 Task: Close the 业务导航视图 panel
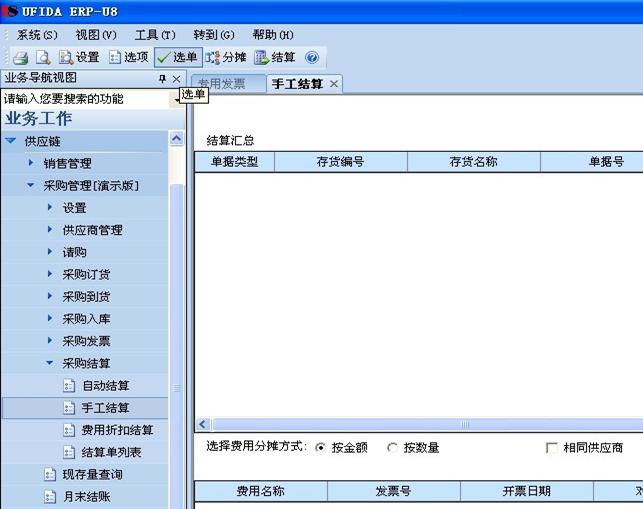coord(176,79)
